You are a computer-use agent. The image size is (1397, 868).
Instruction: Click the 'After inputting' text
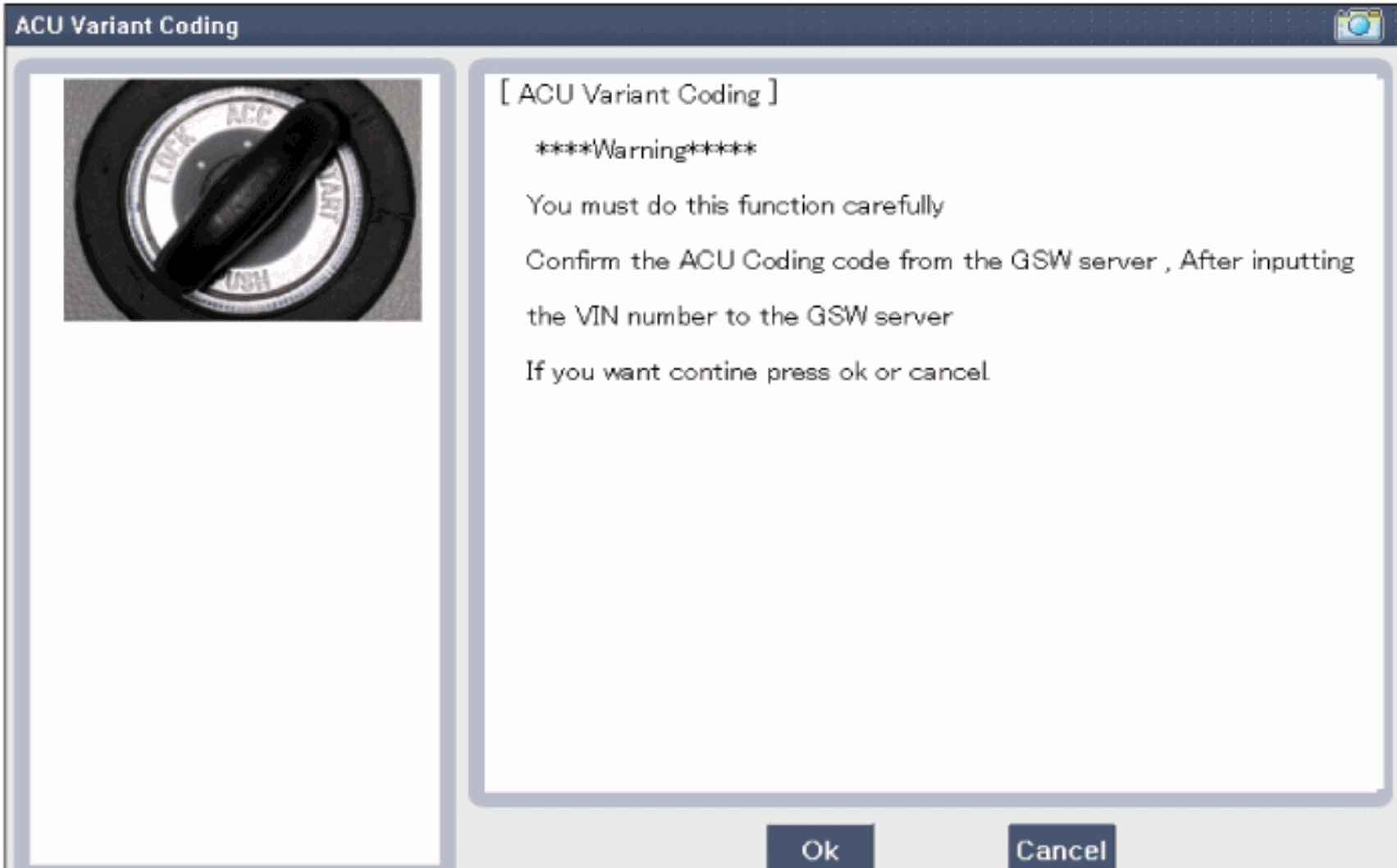tap(1267, 261)
